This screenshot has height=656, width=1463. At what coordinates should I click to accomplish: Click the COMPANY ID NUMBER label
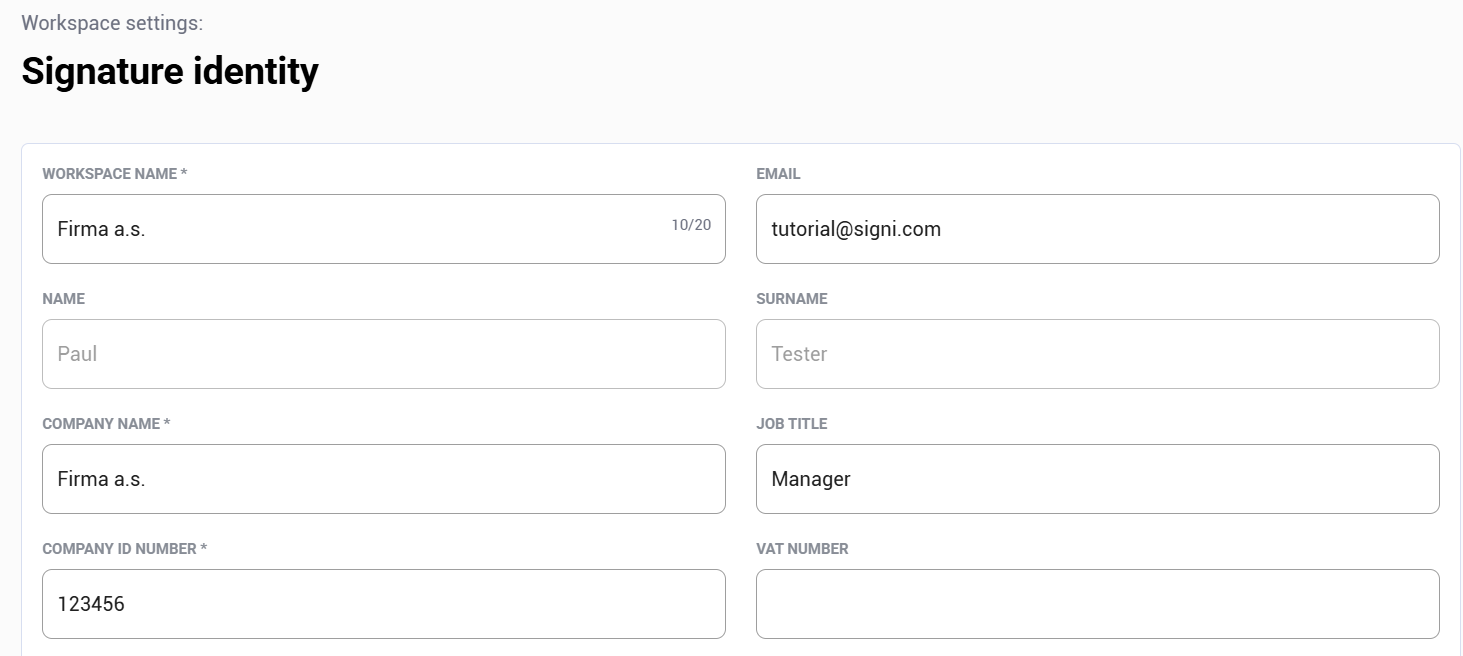click(120, 549)
